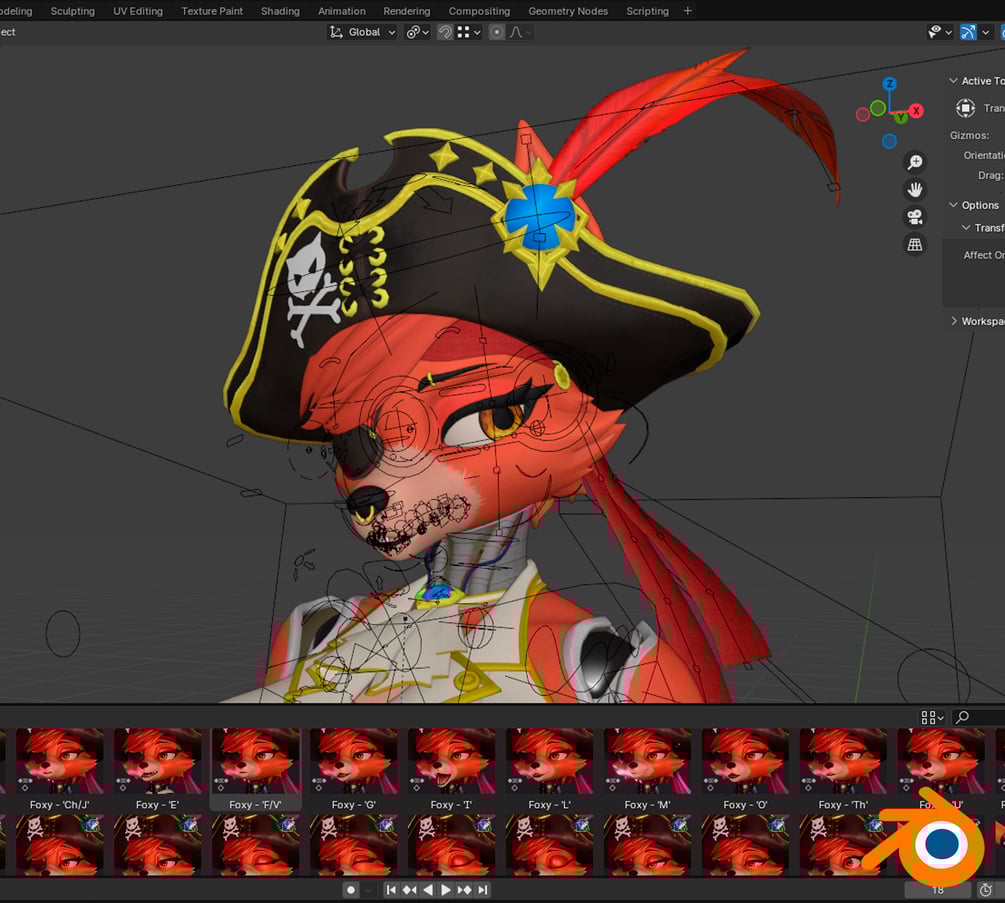Click the current frame field showing 18

click(938, 890)
